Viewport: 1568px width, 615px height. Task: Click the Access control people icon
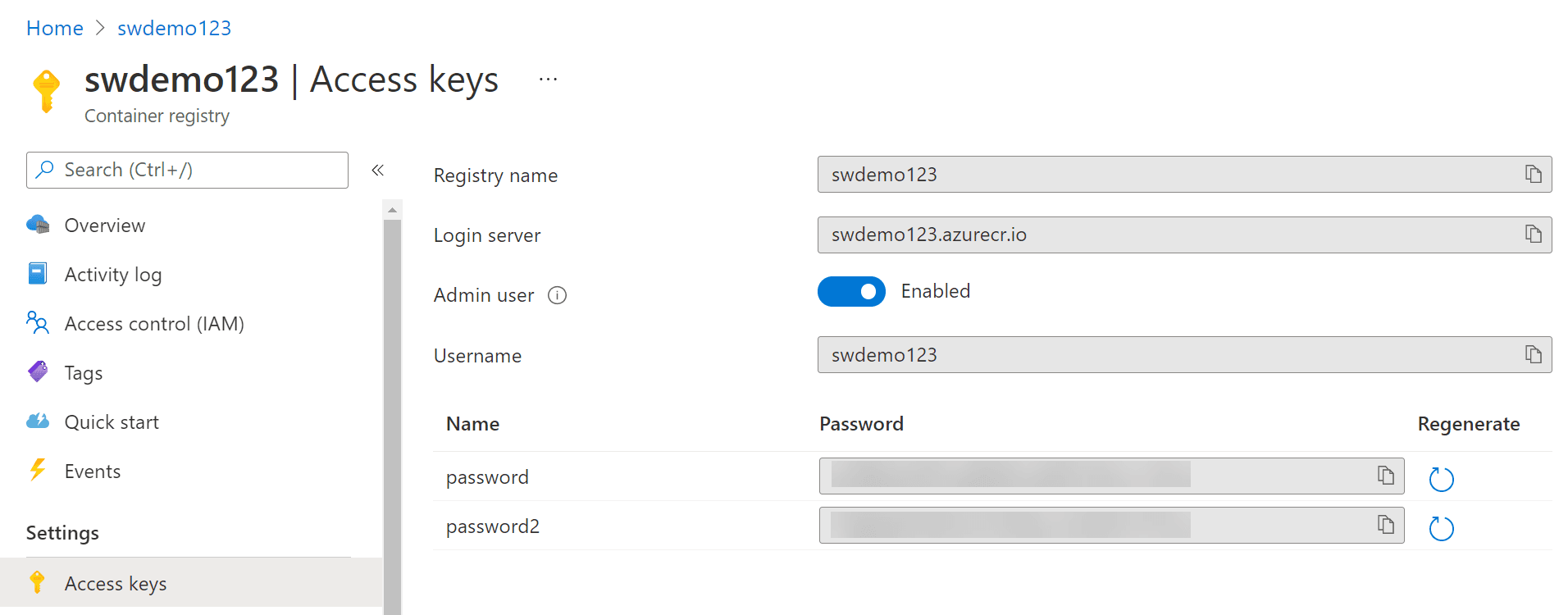tap(38, 323)
